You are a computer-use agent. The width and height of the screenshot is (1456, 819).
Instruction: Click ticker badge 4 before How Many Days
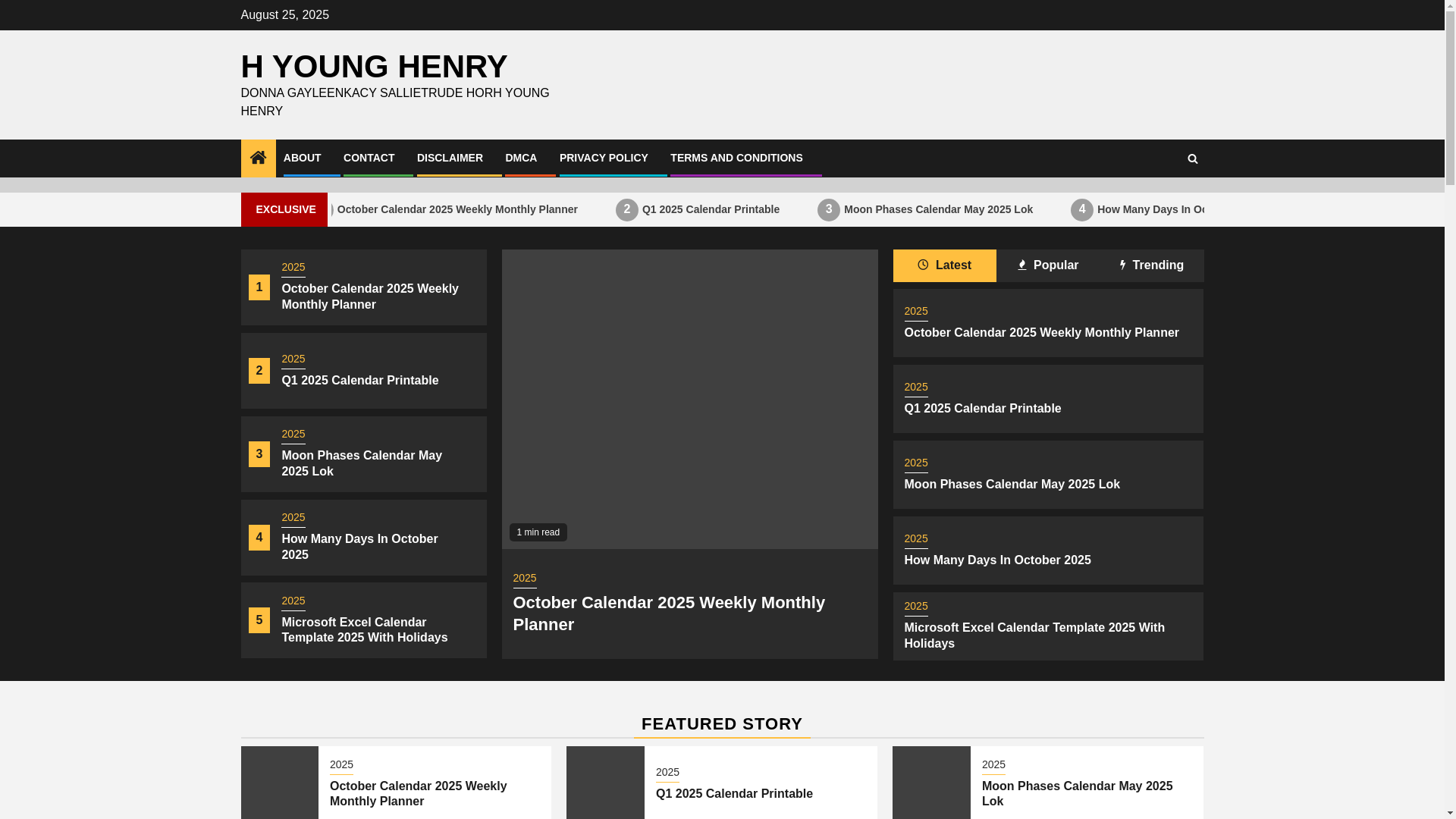1082,209
